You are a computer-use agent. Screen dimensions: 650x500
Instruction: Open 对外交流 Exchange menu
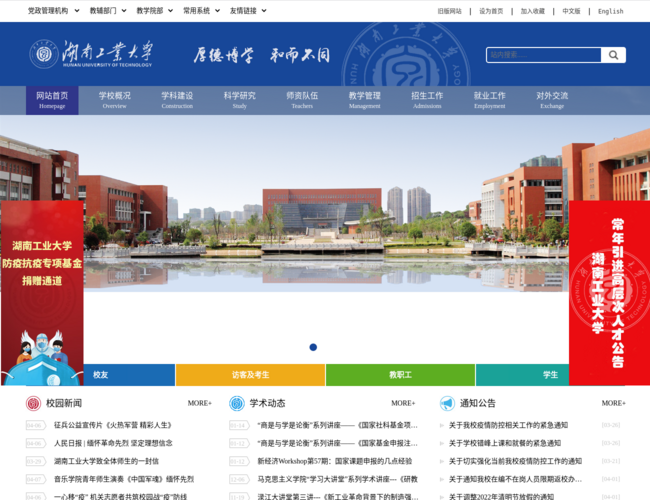(552, 100)
